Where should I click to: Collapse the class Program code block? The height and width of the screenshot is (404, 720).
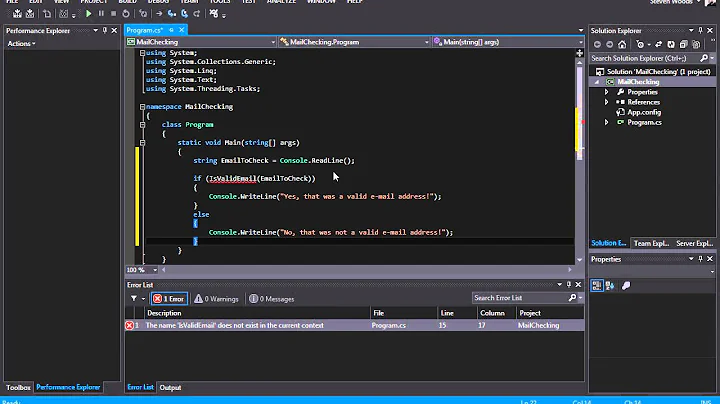pyautogui.click(x=142, y=125)
